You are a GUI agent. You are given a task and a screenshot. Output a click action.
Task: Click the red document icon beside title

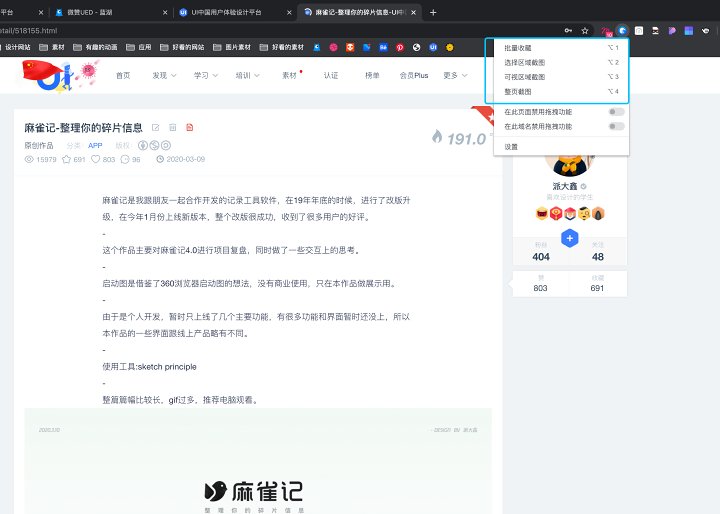[x=190, y=127]
